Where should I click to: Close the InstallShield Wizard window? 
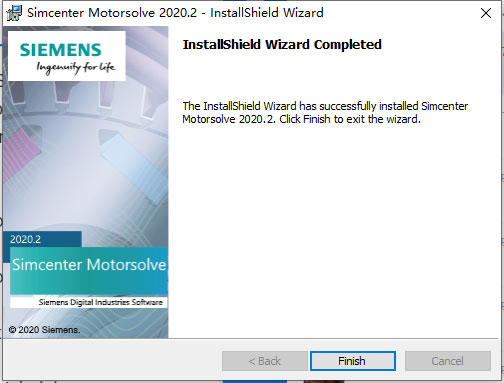click(486, 13)
